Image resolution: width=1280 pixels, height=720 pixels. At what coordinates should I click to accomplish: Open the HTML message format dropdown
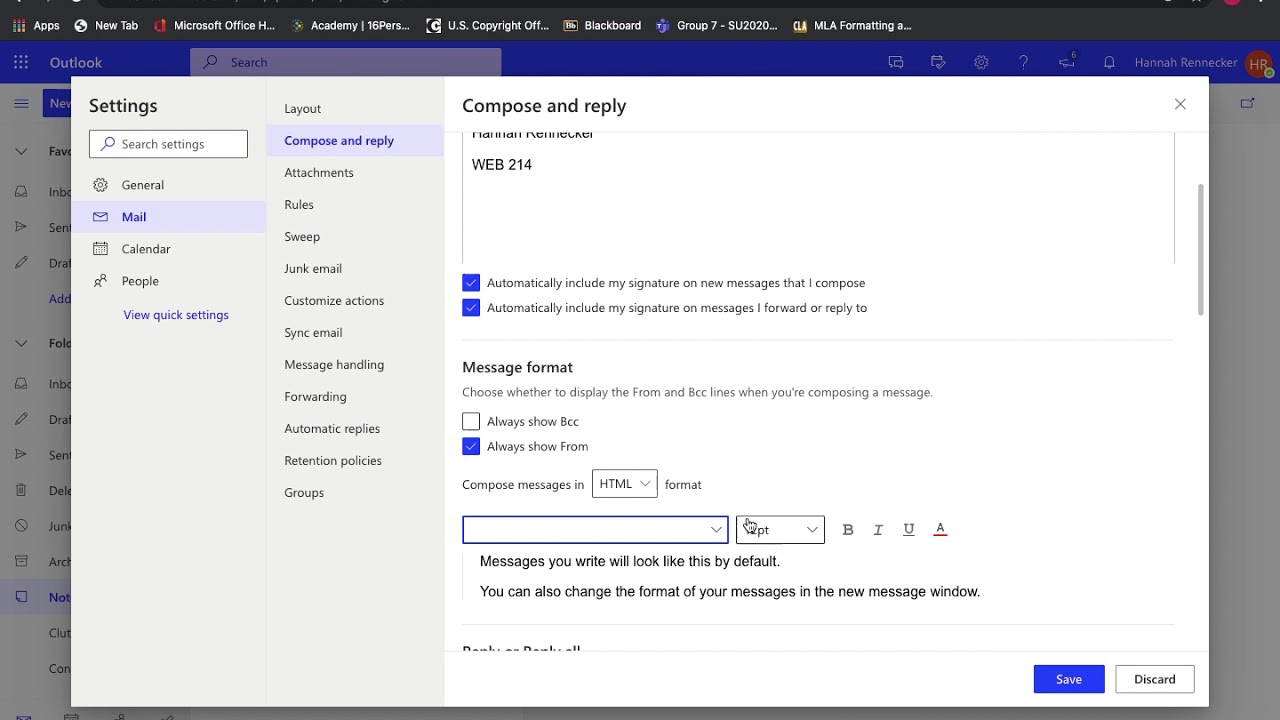[624, 484]
